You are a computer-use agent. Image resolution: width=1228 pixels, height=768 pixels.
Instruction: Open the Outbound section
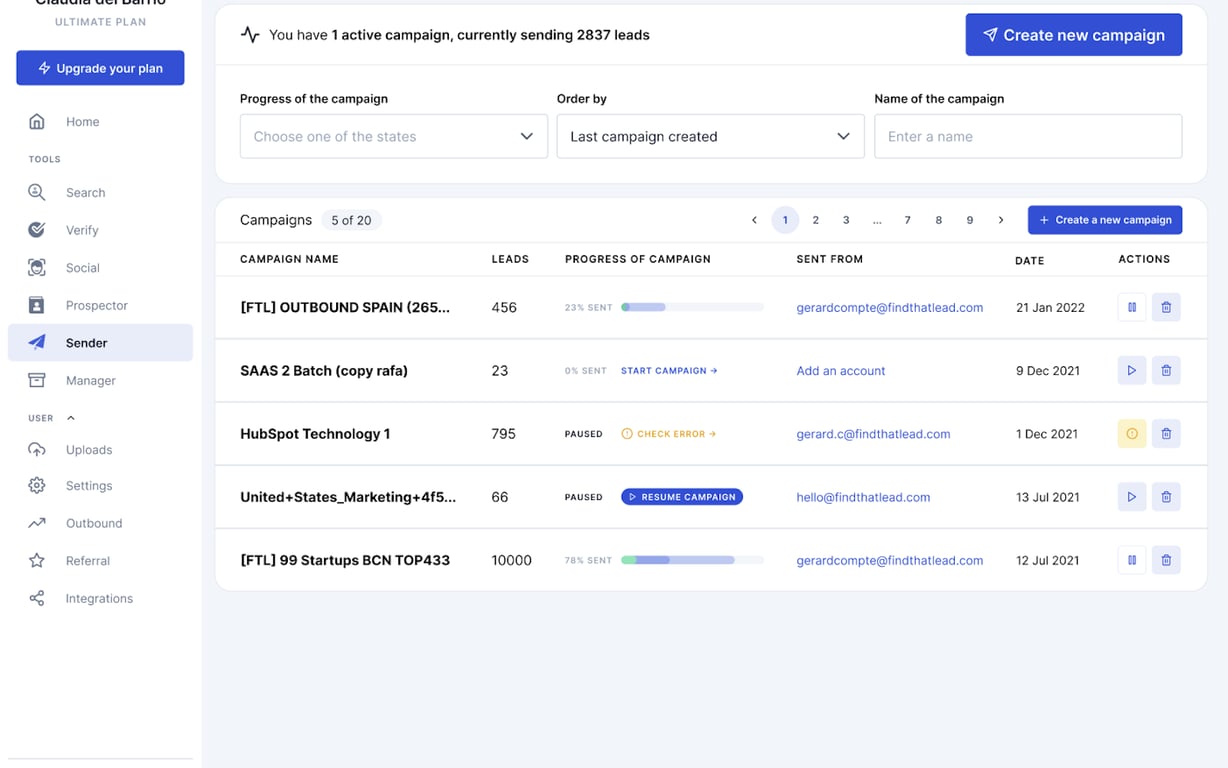(x=94, y=522)
